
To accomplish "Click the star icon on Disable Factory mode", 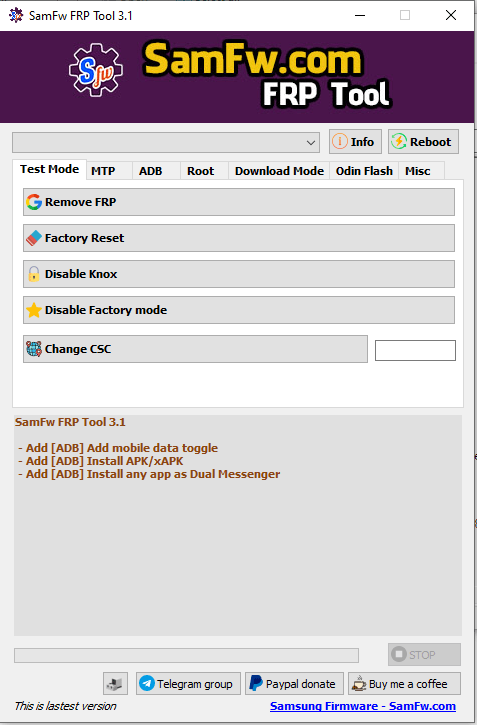I will click(x=34, y=310).
